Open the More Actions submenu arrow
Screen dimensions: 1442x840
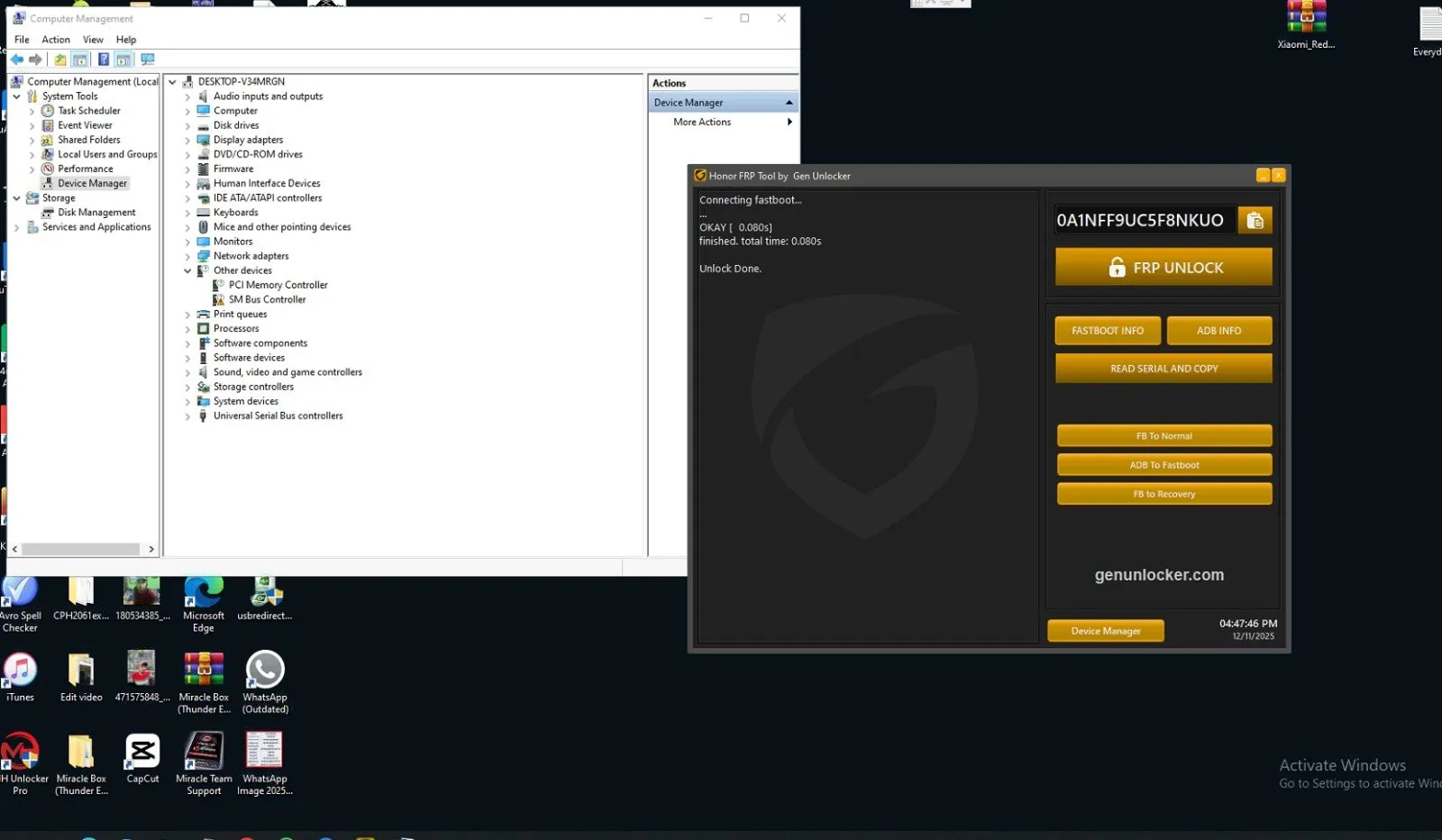pos(789,123)
